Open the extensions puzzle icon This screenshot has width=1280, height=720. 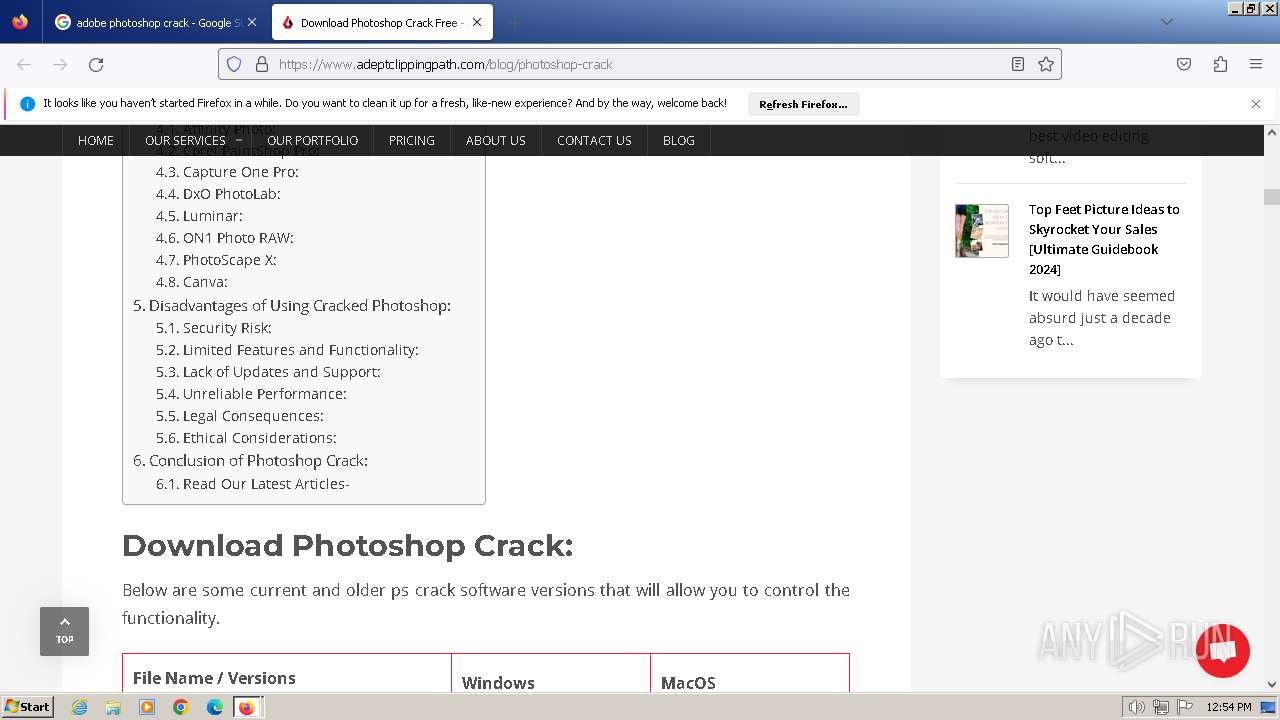(x=1220, y=64)
